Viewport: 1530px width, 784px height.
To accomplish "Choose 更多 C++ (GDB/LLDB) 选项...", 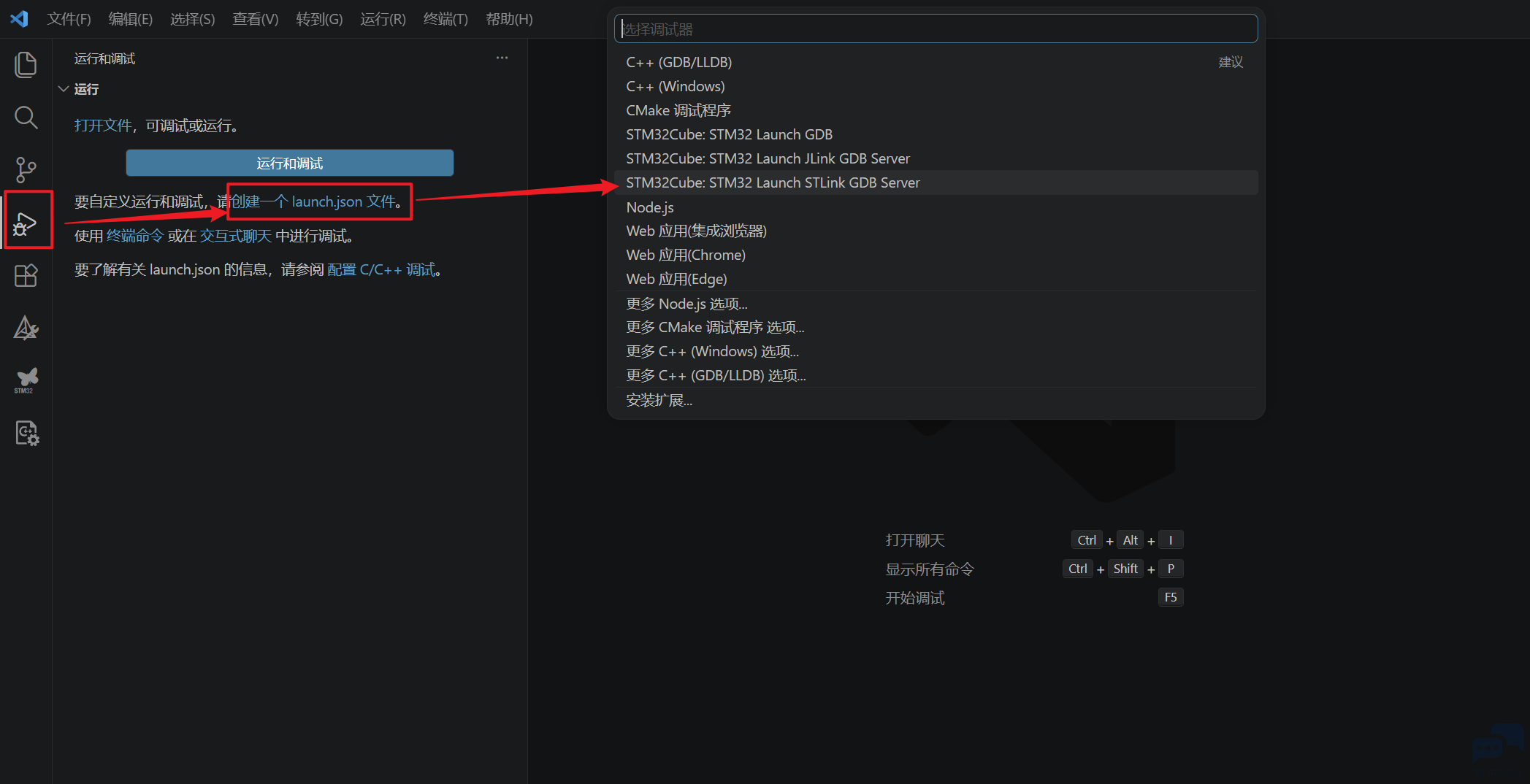I will [936, 375].
